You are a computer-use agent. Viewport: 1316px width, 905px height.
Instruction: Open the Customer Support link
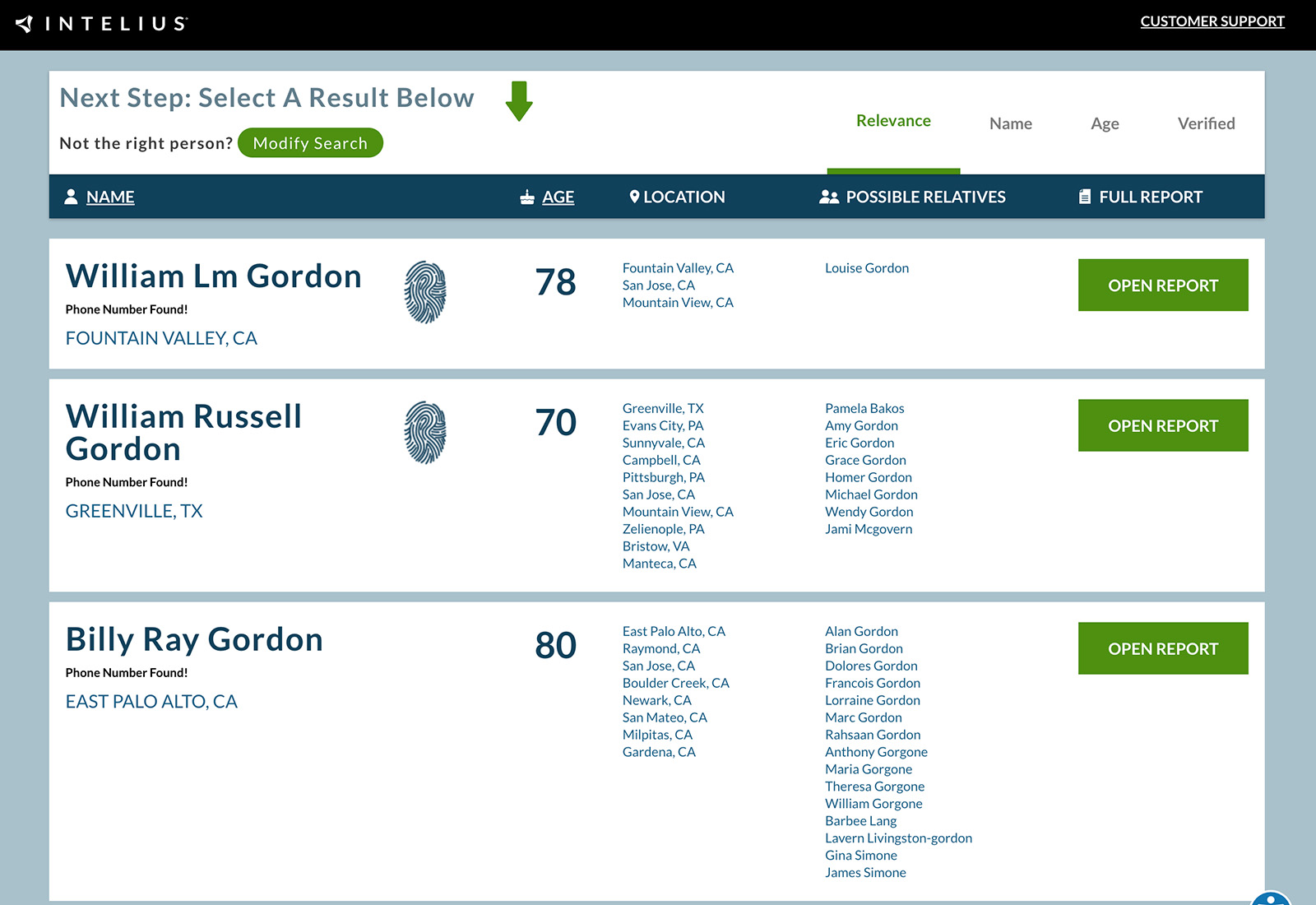(x=1212, y=21)
